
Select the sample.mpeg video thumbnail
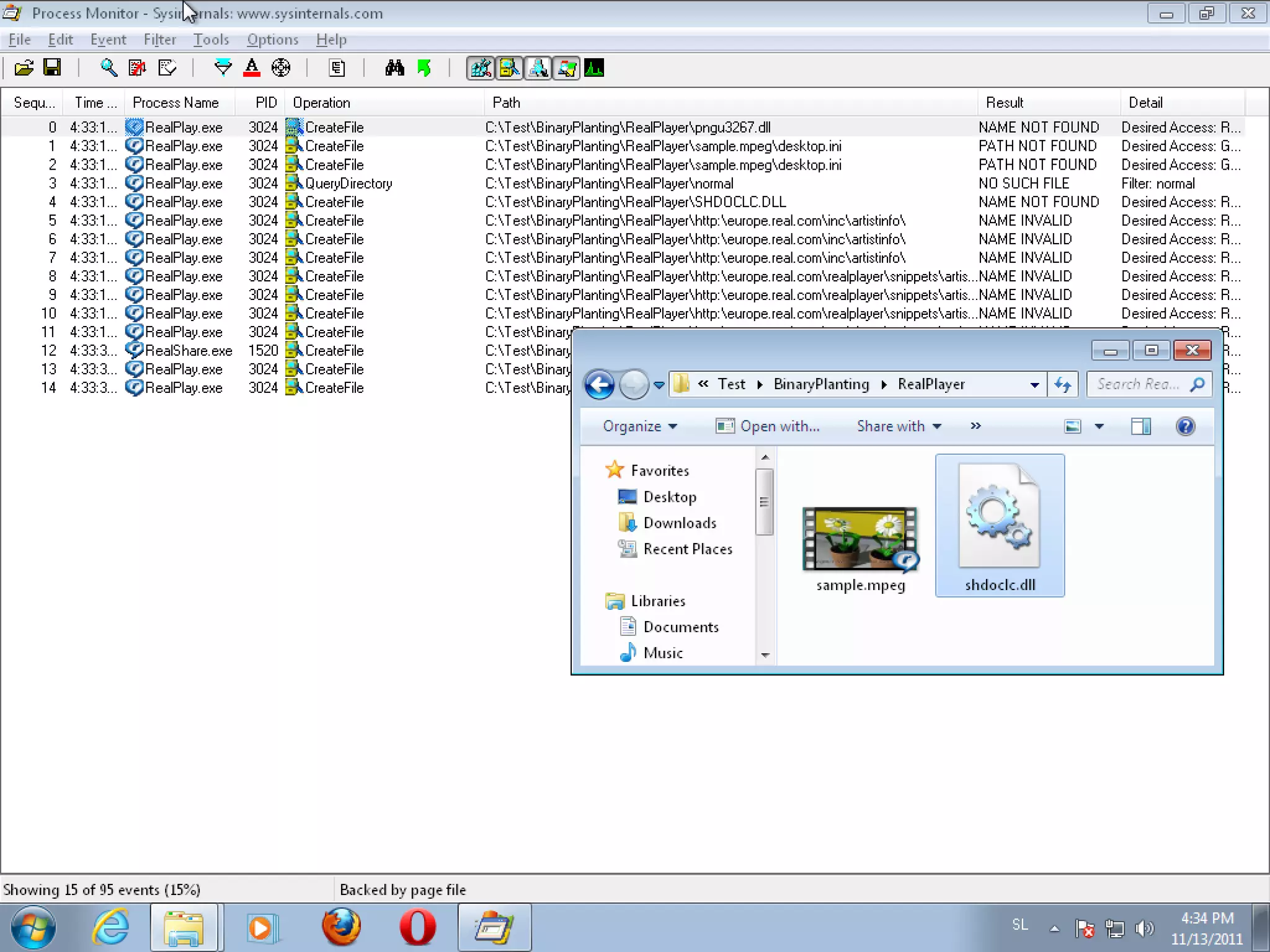pos(860,539)
